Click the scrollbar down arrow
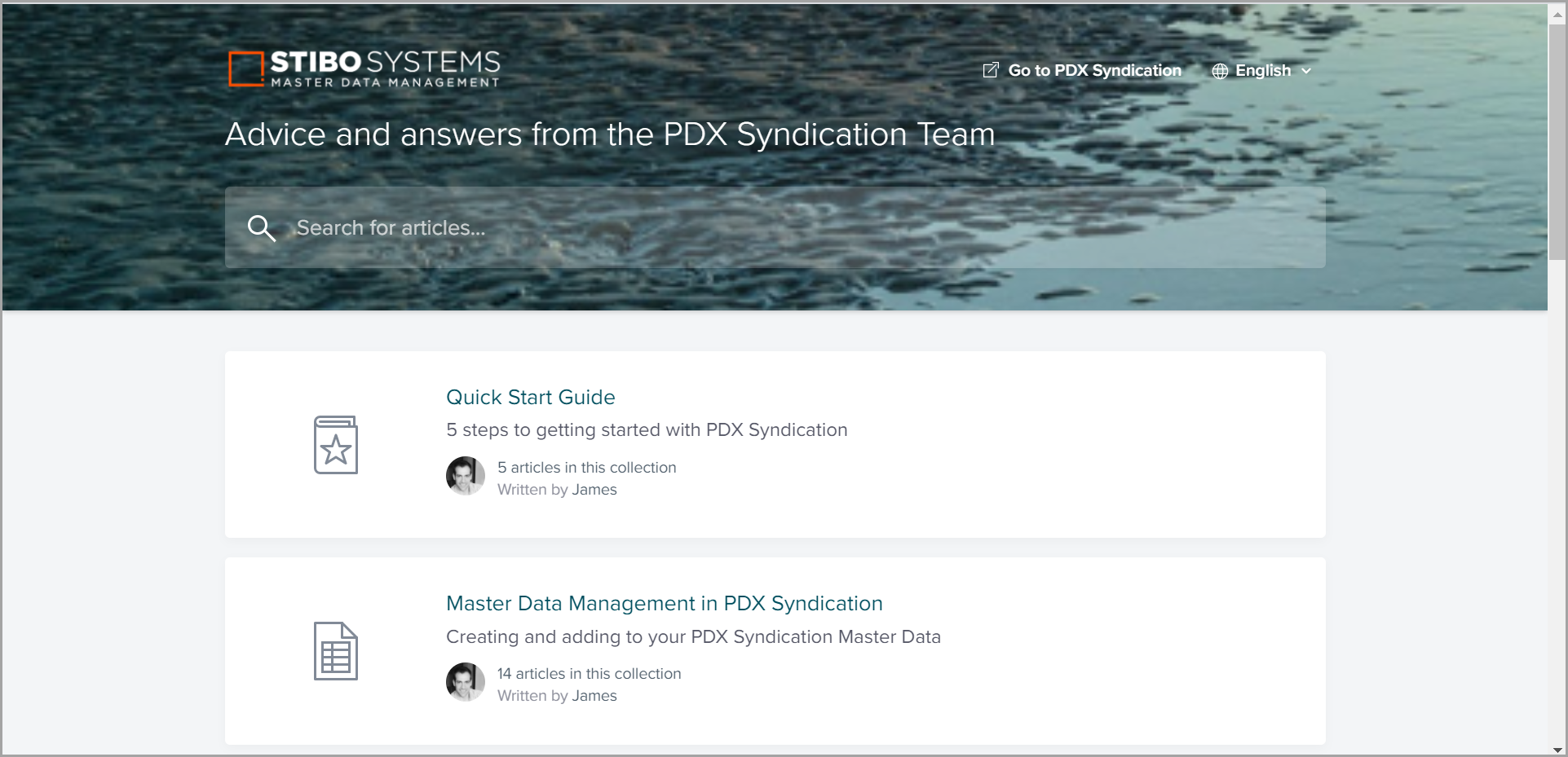The width and height of the screenshot is (1568, 757). point(1557,750)
